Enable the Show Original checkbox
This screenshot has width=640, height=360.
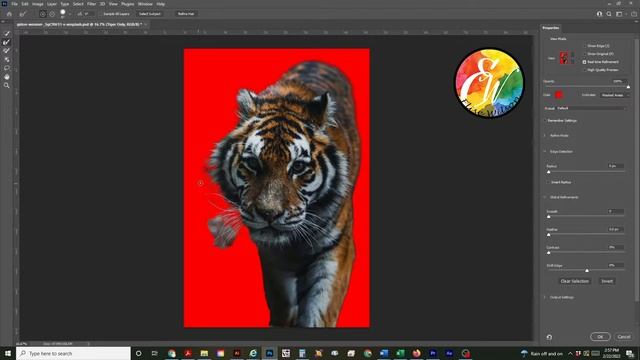584,54
